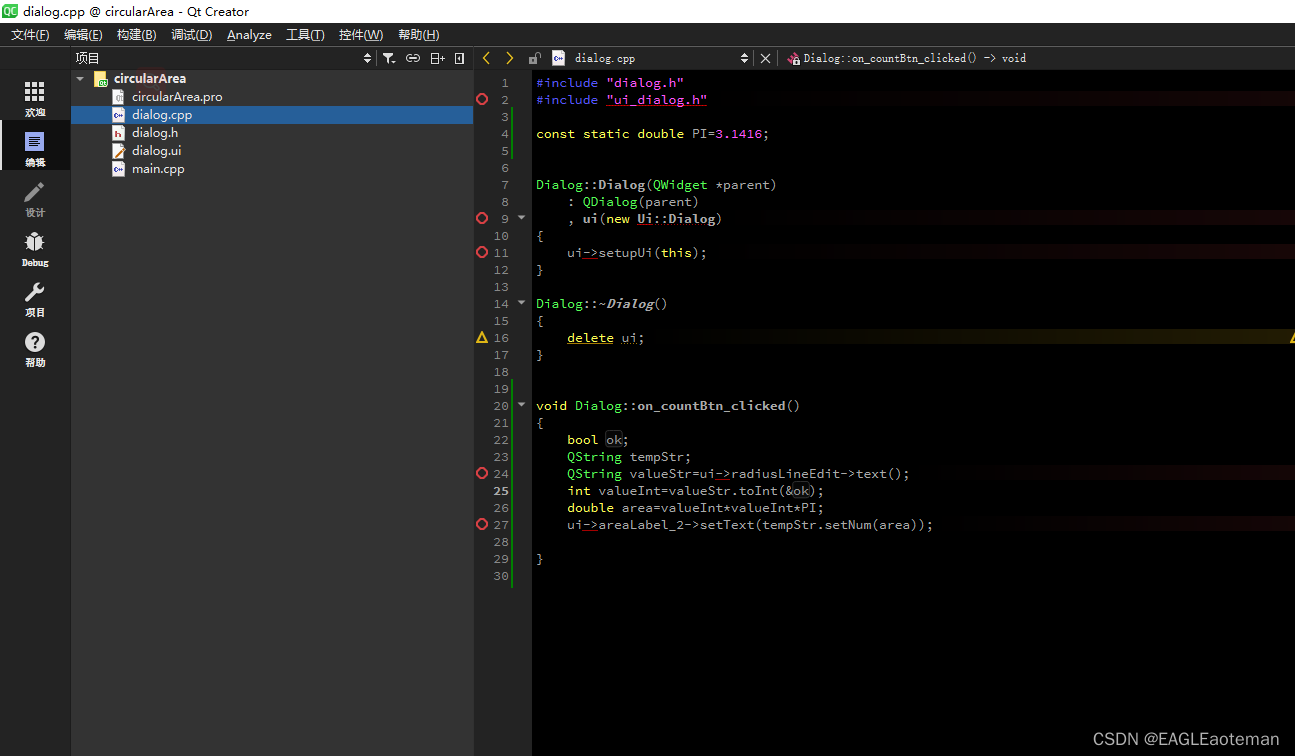The width and height of the screenshot is (1295, 756).
Task: Switch to Edit mode (编辑) in sidebar
Action: [x=35, y=148]
